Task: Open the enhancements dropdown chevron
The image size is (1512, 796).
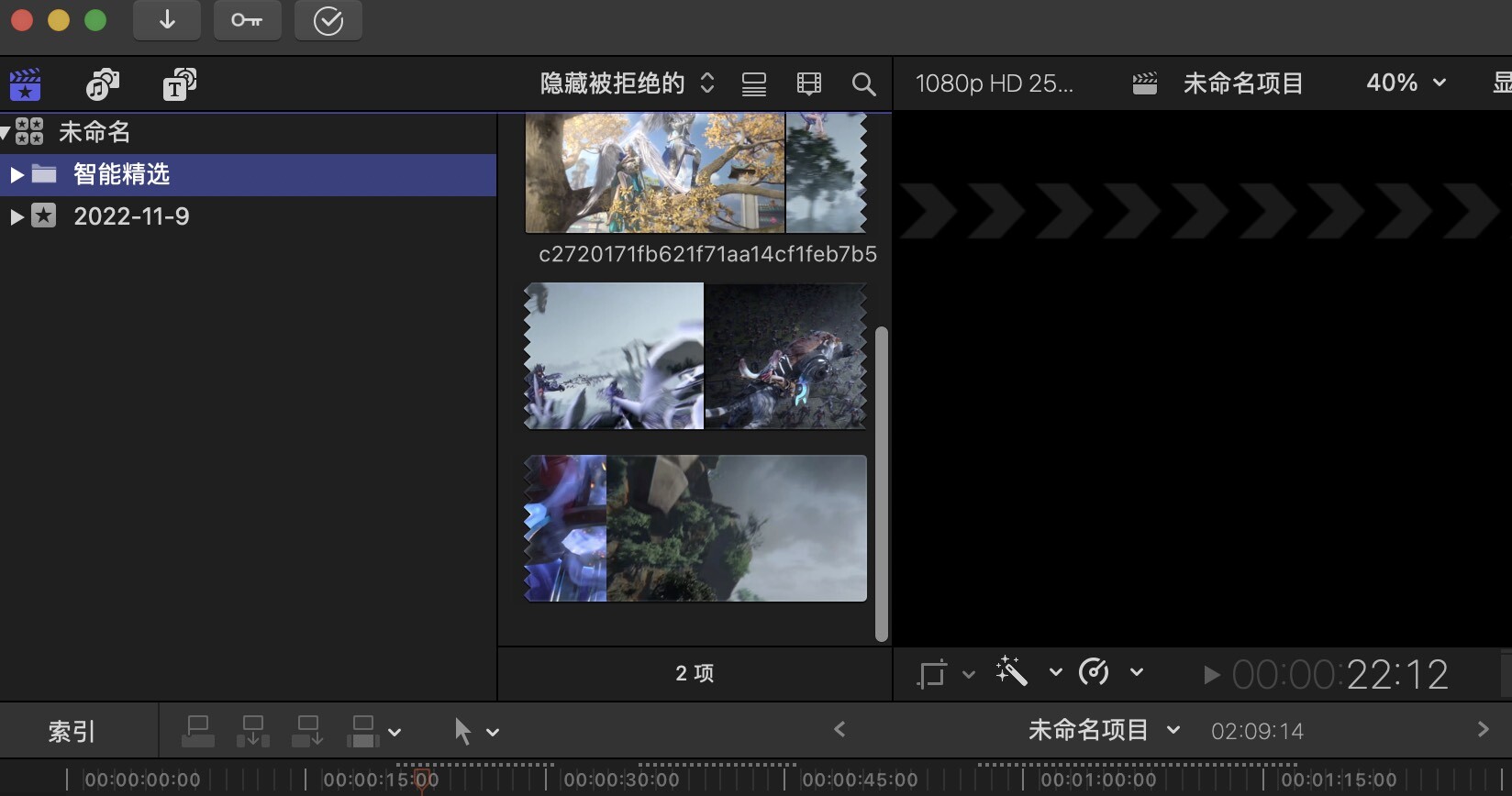Action: 1056,672
